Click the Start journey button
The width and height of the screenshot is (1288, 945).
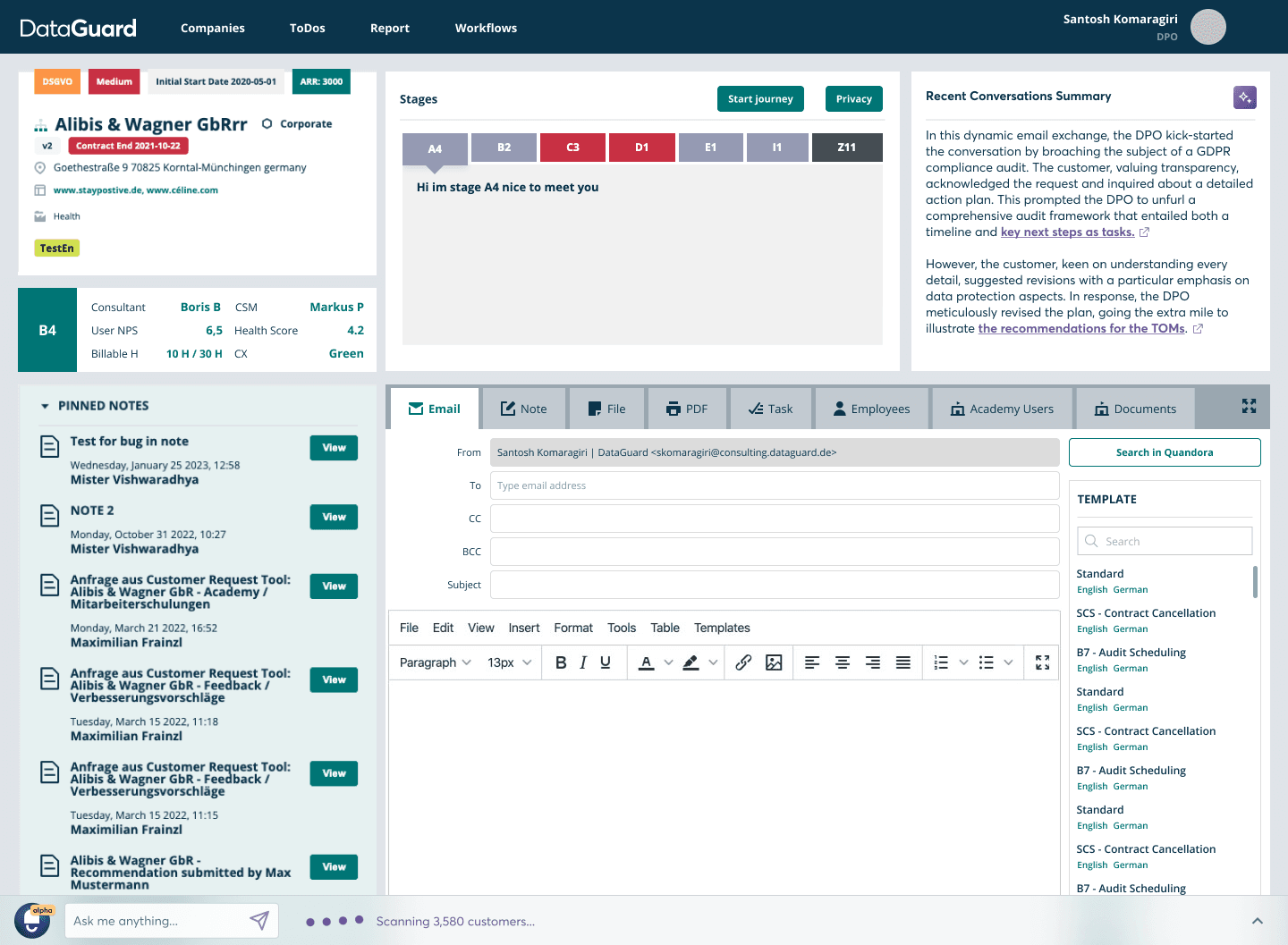[760, 99]
